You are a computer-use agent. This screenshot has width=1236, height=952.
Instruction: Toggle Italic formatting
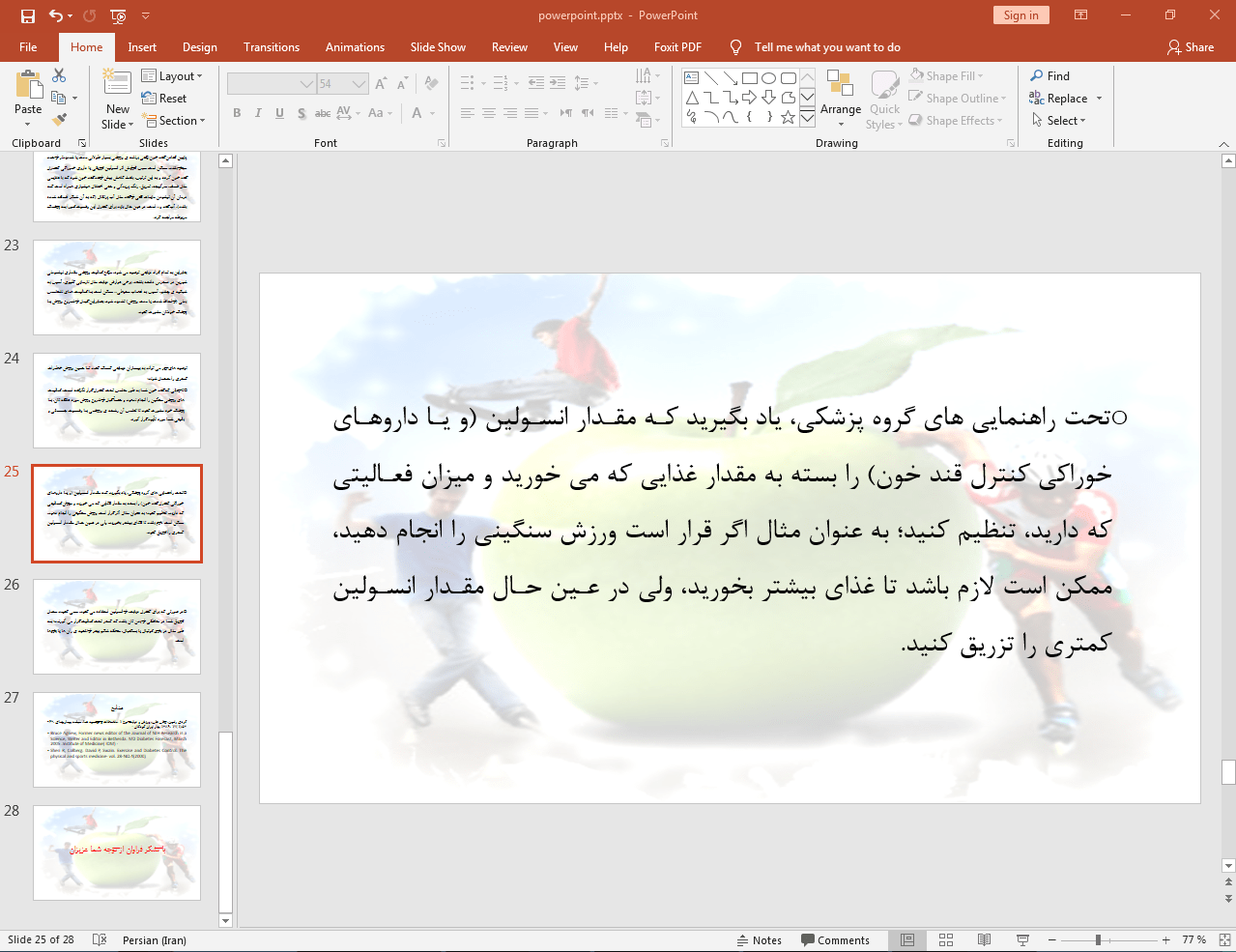(x=258, y=113)
